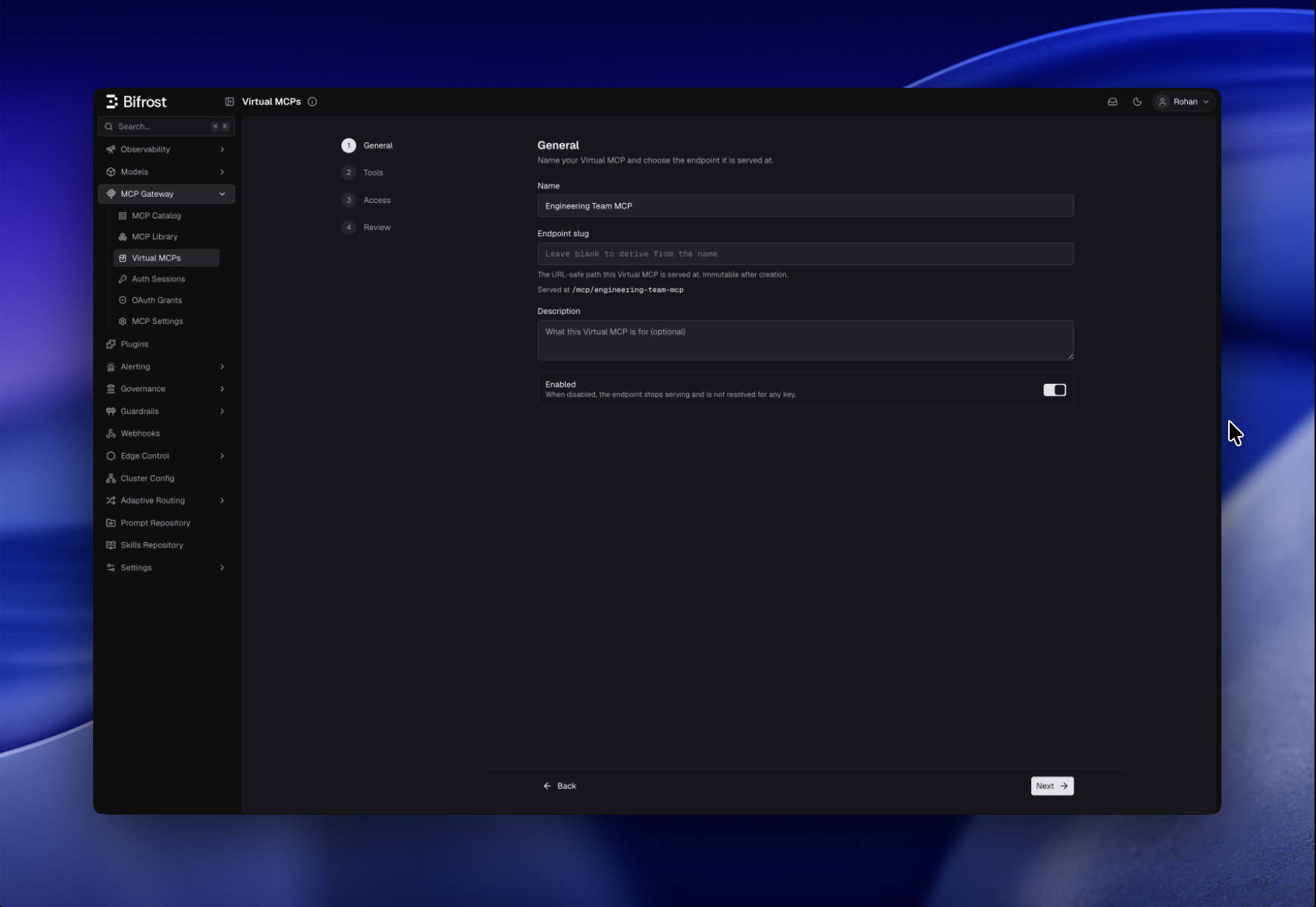
Task: Open MCP Catalog in the sidebar
Action: [167, 216]
